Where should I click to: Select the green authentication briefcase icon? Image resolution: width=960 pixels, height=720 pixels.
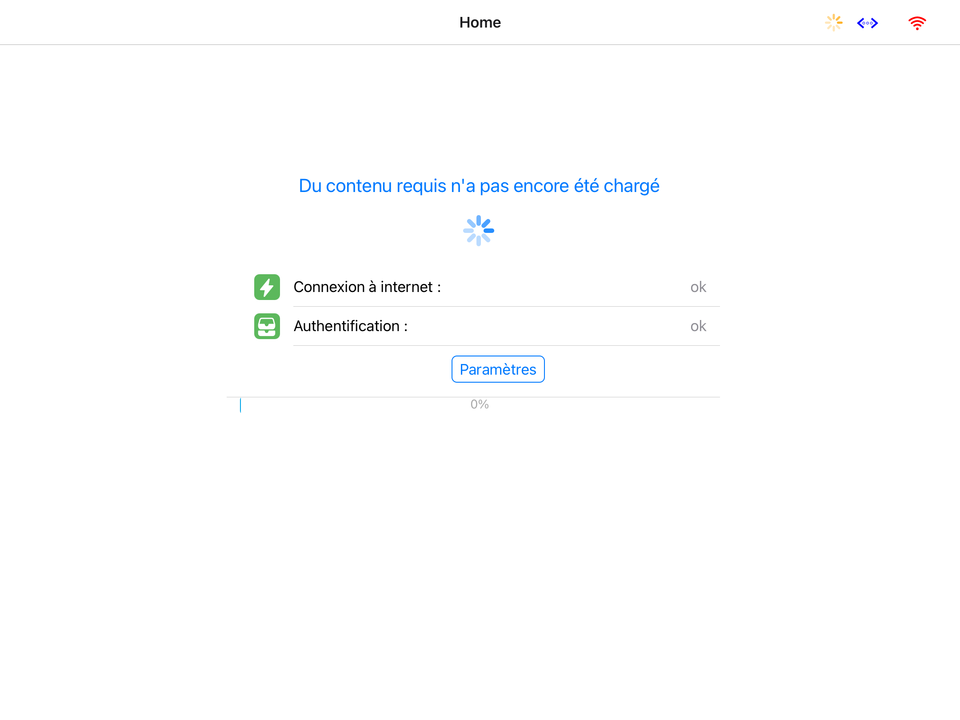(x=267, y=326)
